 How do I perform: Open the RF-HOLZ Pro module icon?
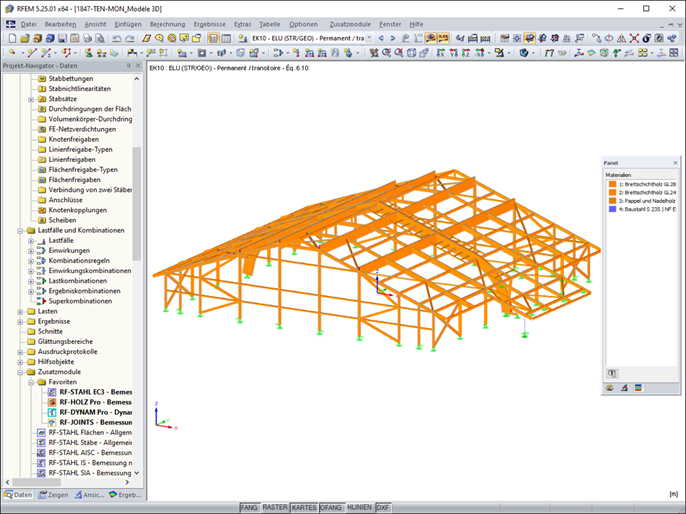(x=52, y=402)
